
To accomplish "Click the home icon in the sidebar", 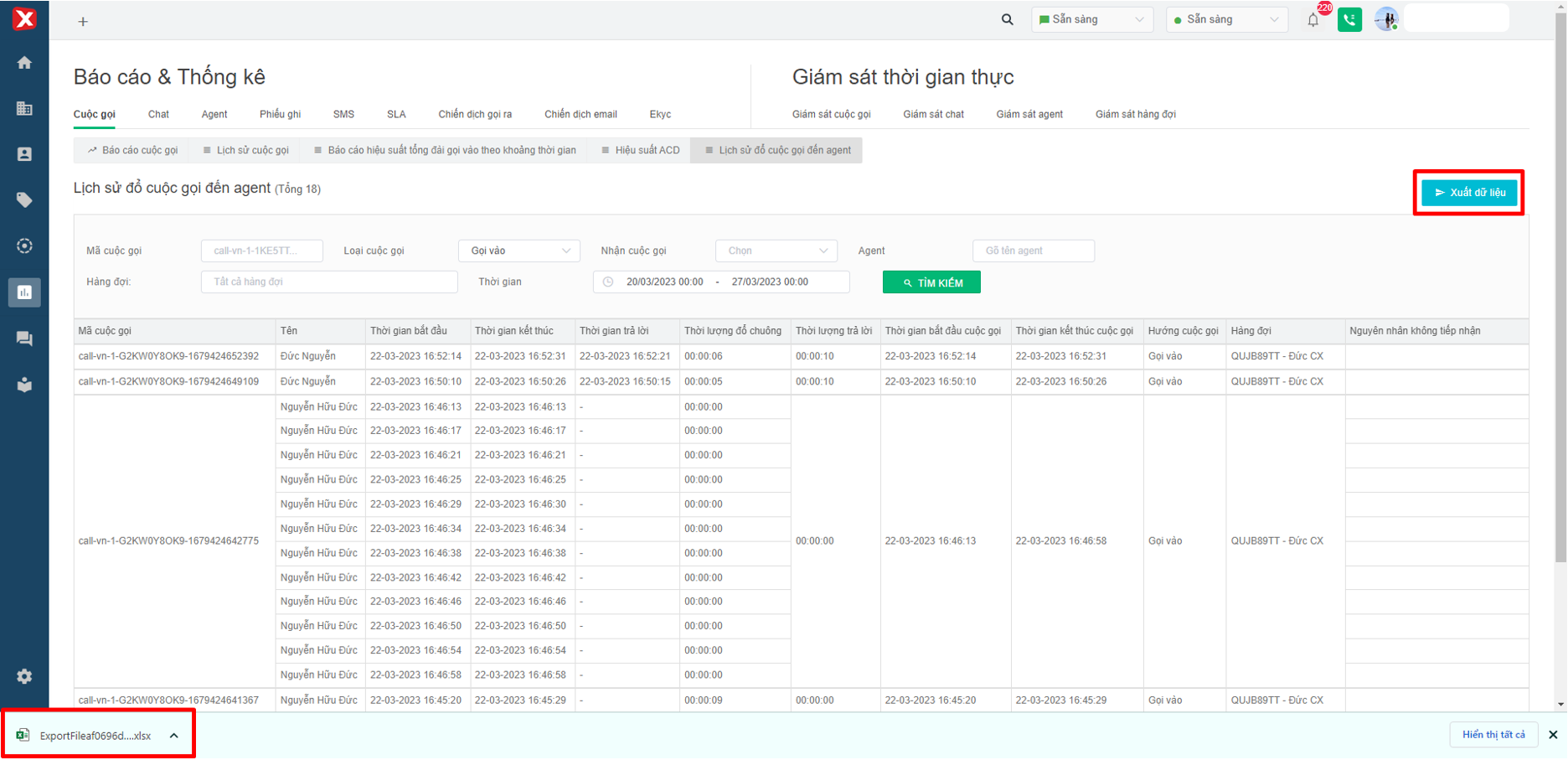I will click(x=24, y=63).
